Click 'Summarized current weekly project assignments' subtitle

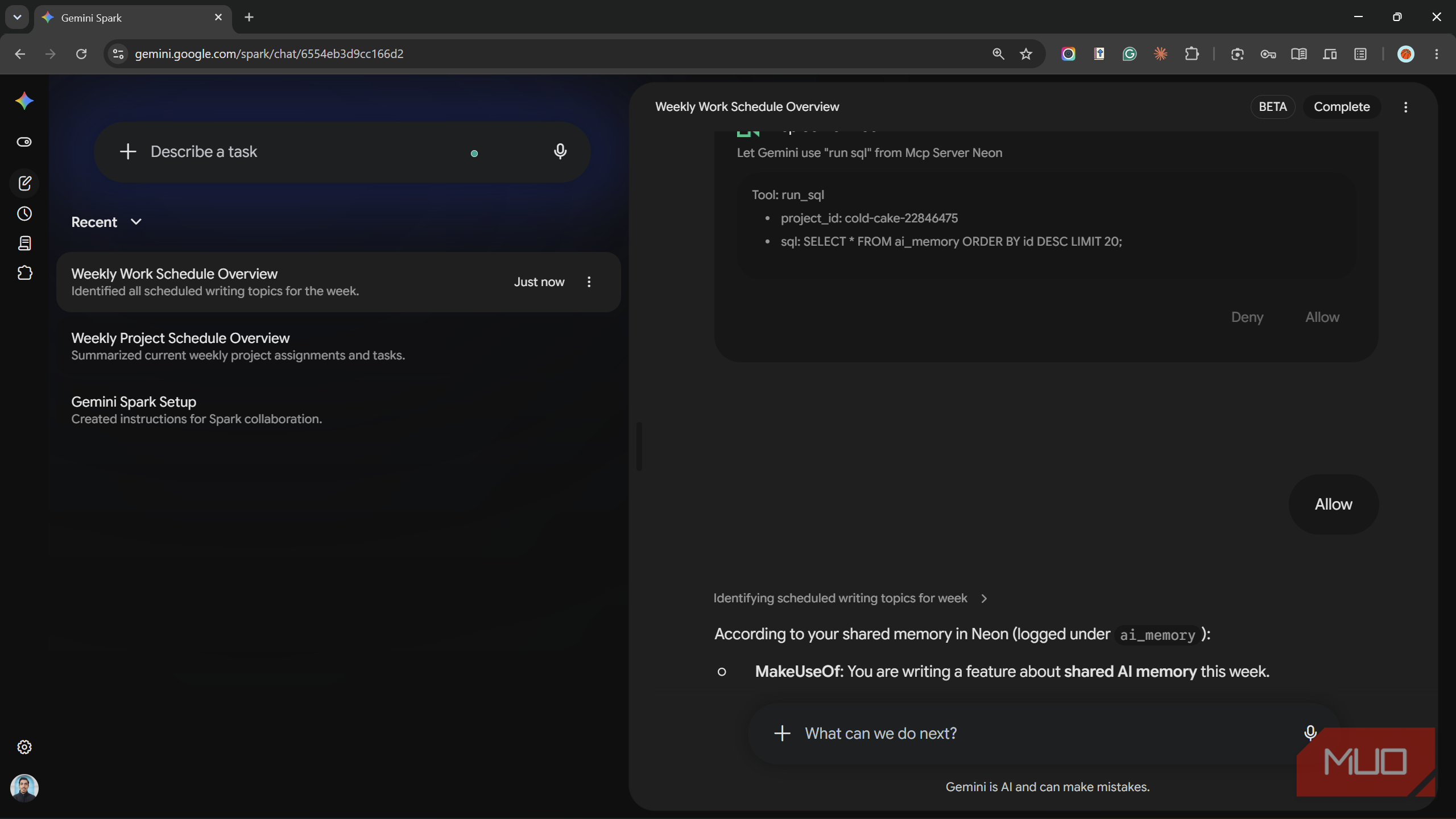click(x=238, y=355)
